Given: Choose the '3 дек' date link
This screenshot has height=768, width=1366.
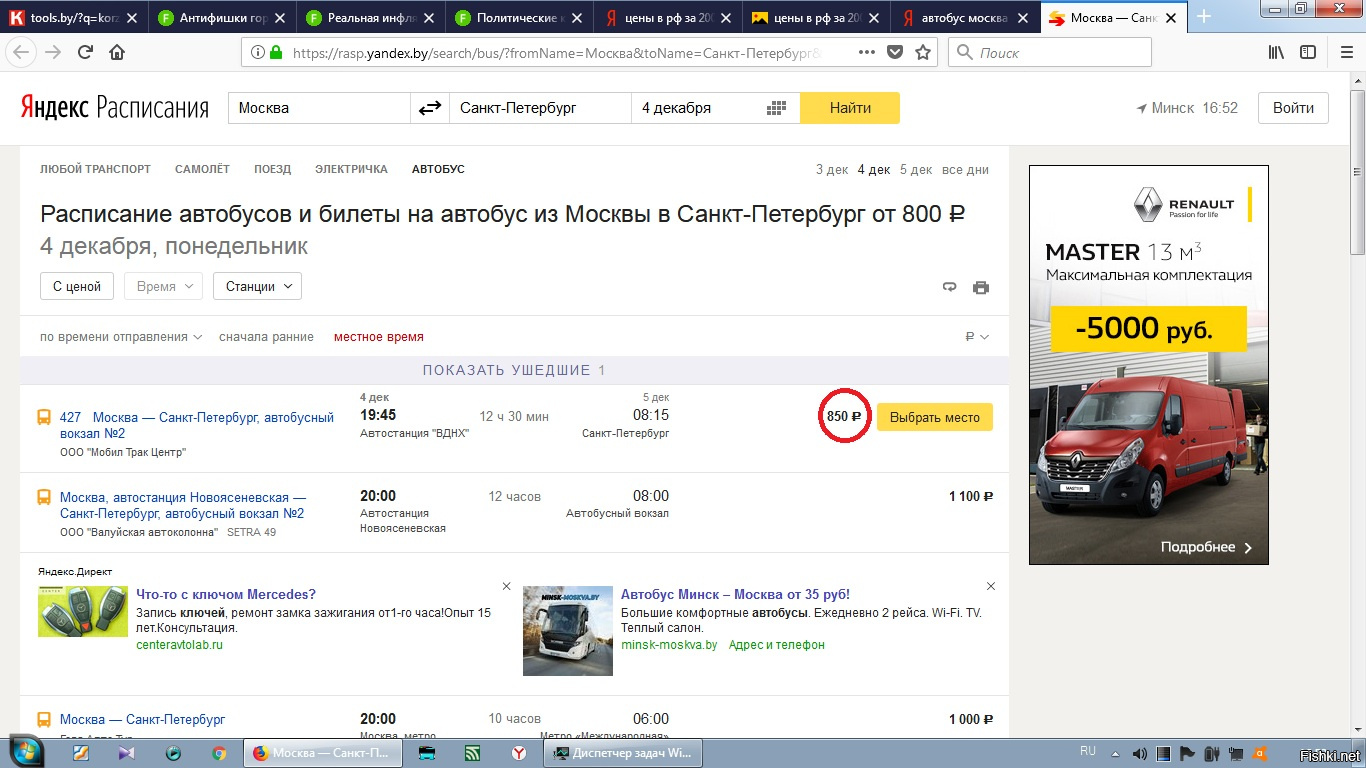Looking at the screenshot, I should click(832, 170).
